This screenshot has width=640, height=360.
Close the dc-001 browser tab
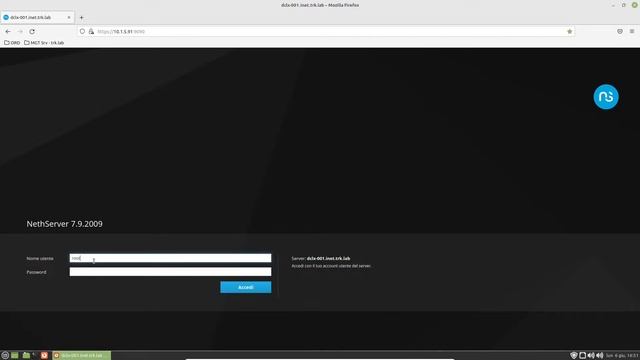click(x=69, y=18)
